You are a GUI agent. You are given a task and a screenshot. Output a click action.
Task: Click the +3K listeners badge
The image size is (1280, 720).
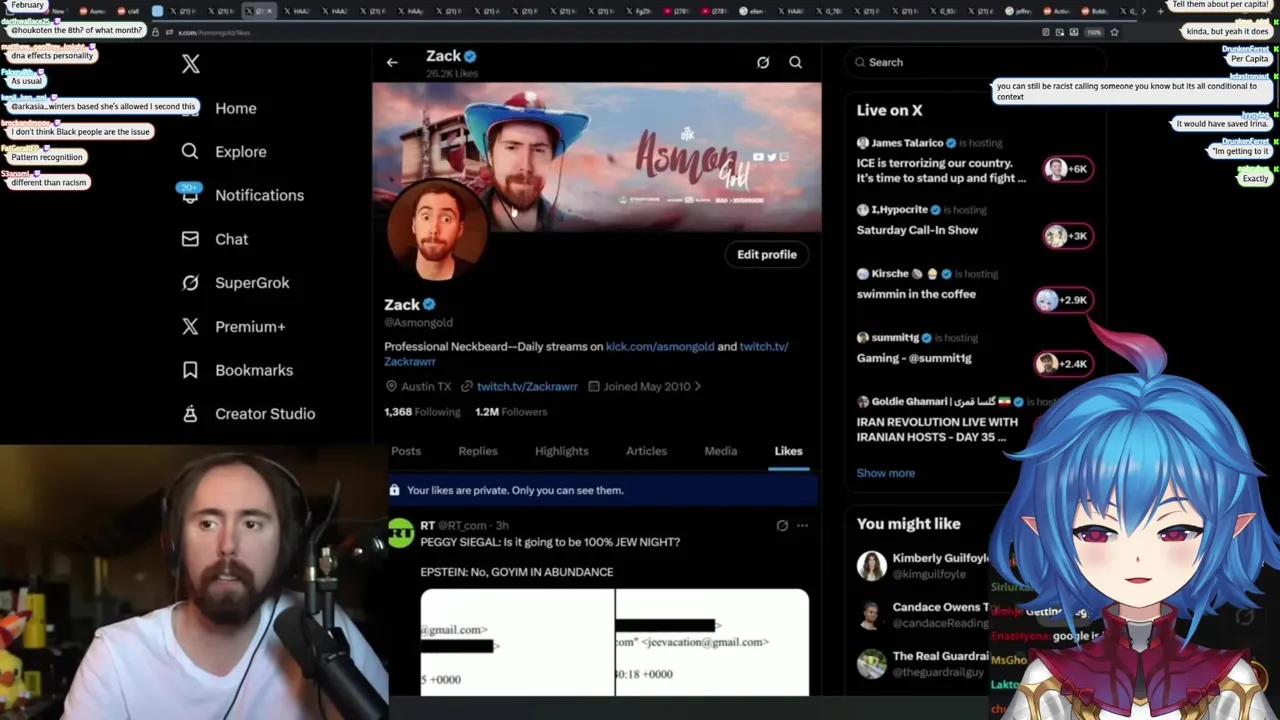1067,236
